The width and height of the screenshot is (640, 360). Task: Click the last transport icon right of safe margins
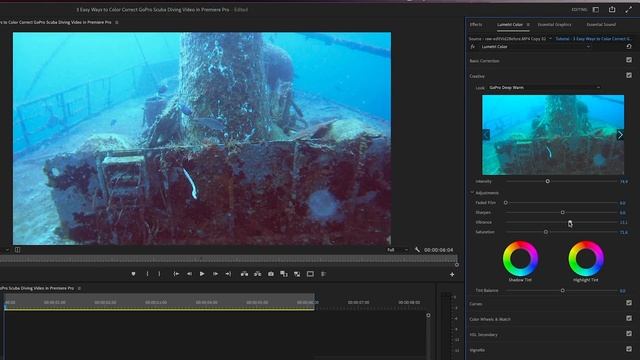tap(323, 274)
